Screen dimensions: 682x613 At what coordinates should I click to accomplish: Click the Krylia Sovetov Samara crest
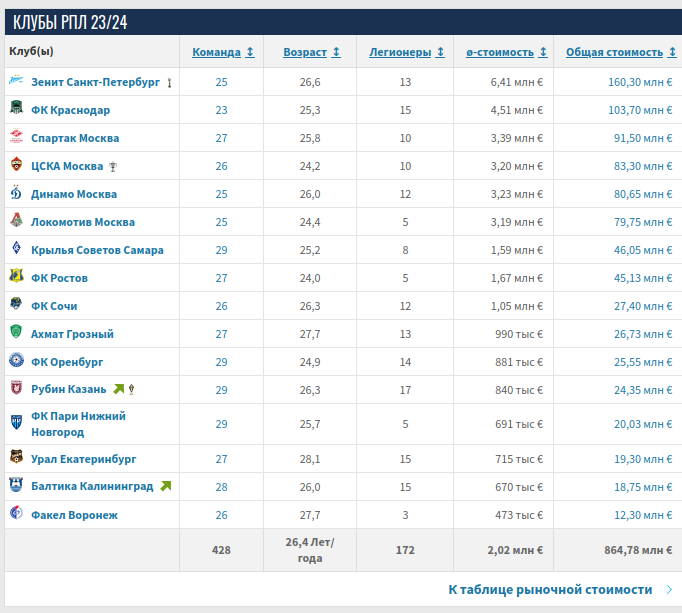point(16,248)
